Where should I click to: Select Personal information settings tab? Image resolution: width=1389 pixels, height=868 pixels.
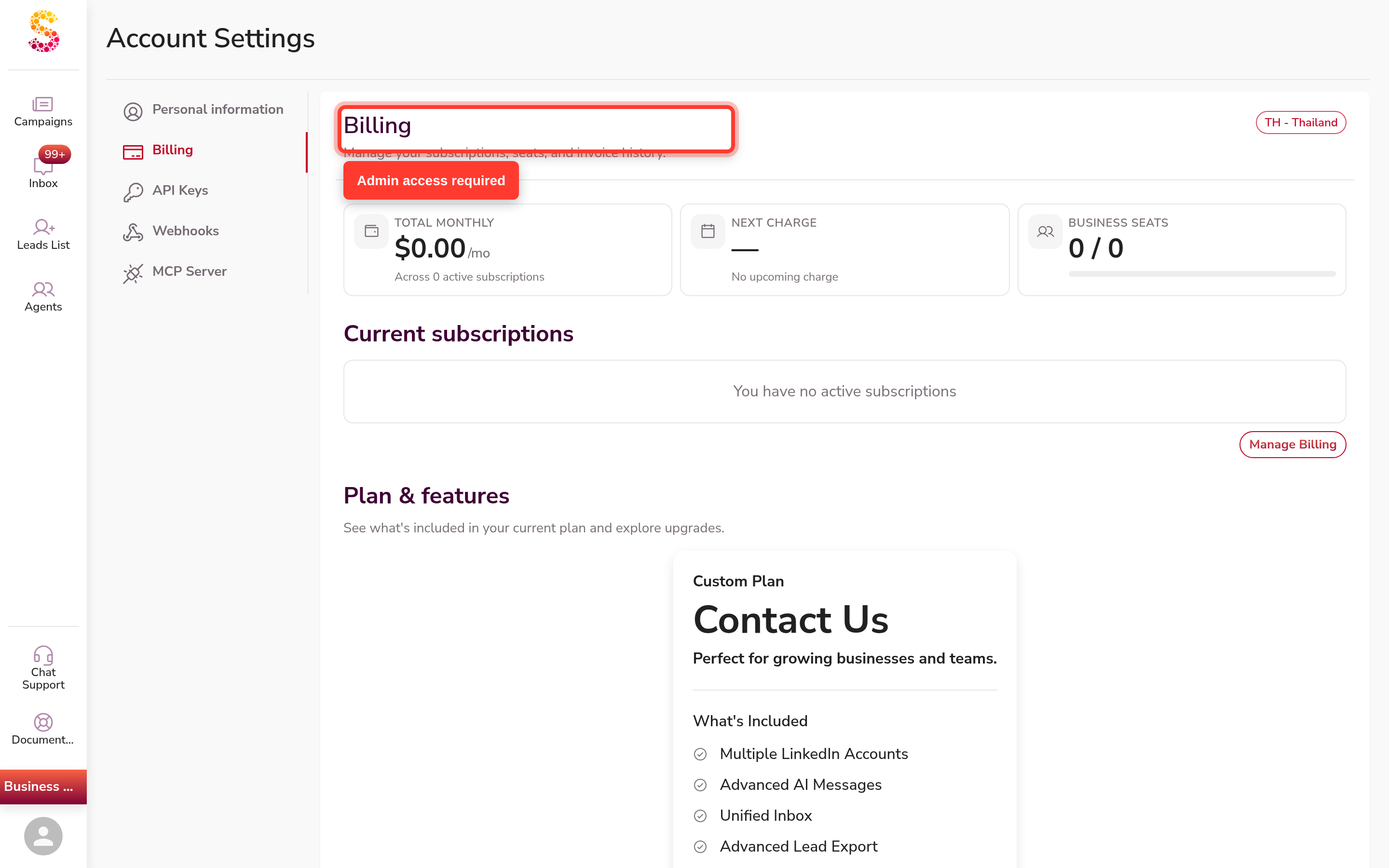pyautogui.click(x=203, y=109)
